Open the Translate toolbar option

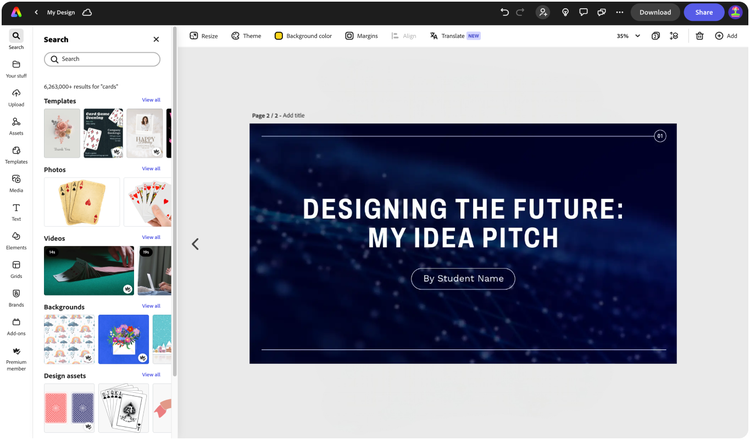(454, 36)
